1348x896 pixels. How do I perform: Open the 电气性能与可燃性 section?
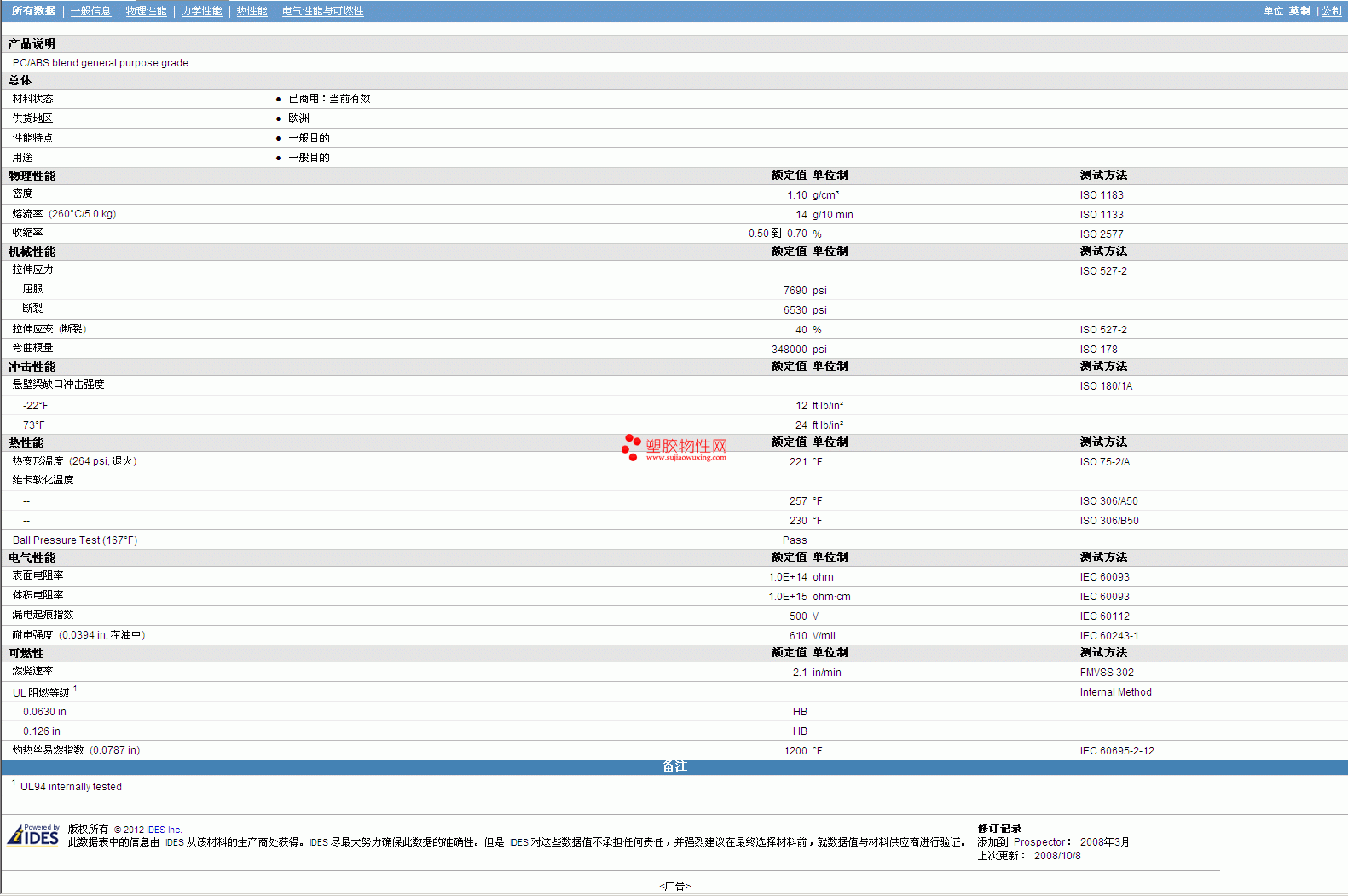[322, 11]
